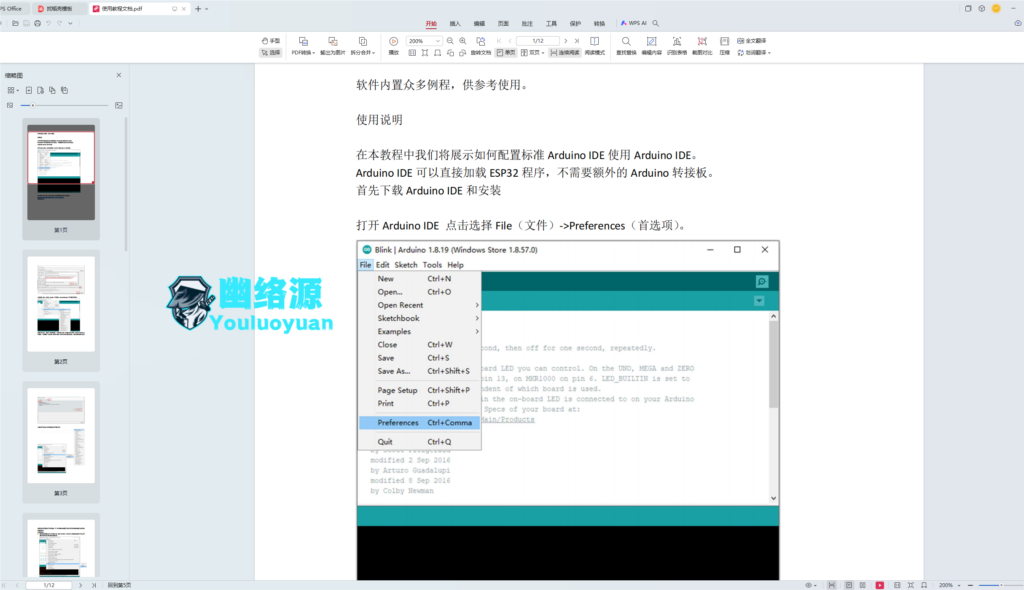Screen dimensions: 1024x590
Task: Open WPS AI assistant
Action: pyautogui.click(x=633, y=24)
